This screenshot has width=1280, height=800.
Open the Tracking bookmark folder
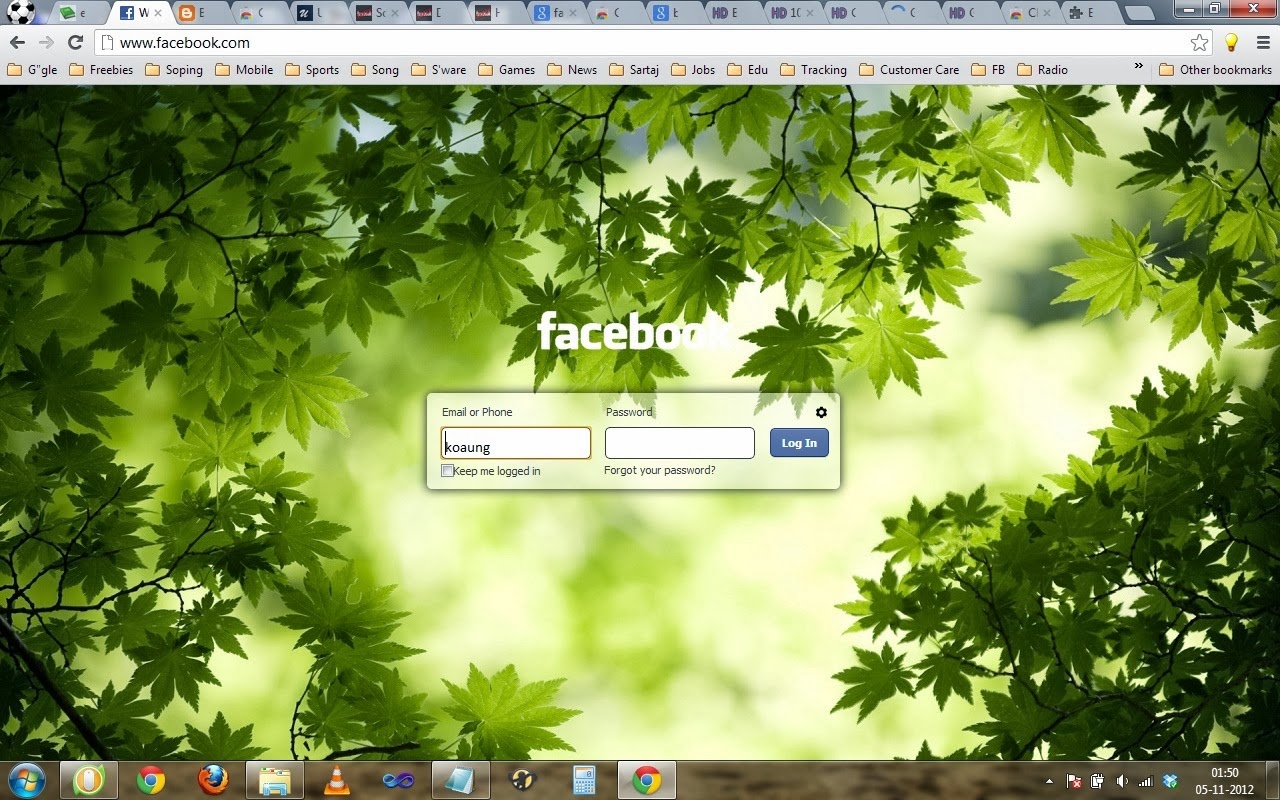(x=814, y=70)
